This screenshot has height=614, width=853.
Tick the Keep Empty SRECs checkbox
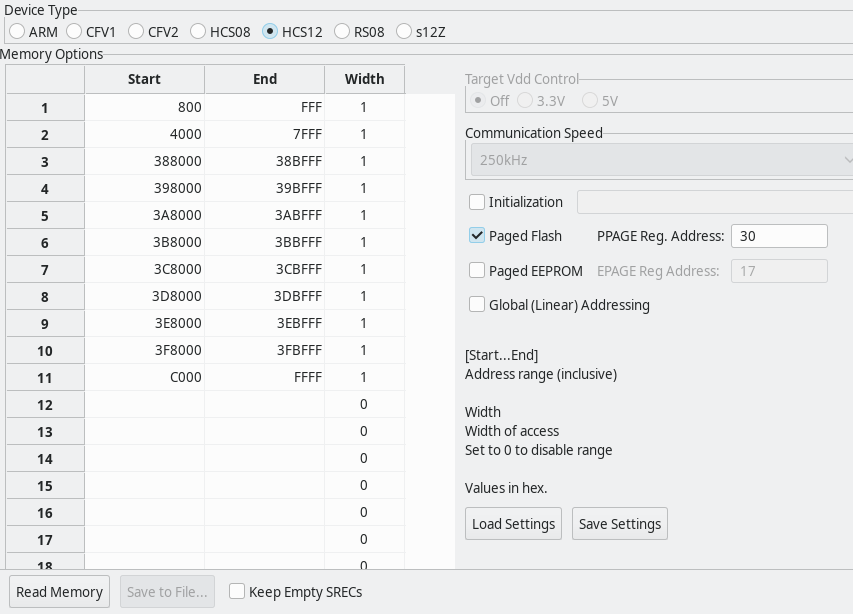click(x=237, y=592)
